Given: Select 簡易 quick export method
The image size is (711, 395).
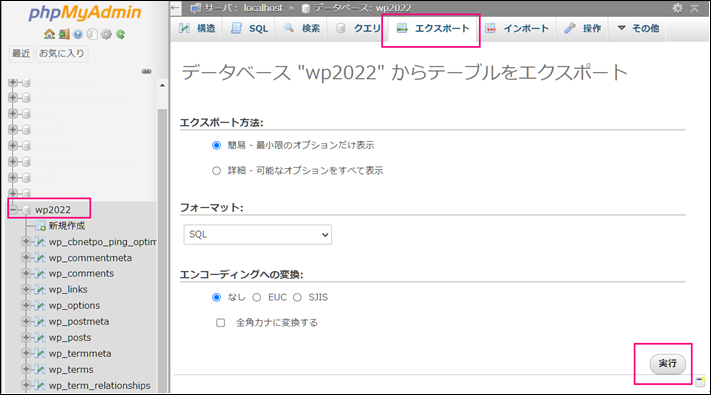Looking at the screenshot, I should coord(216,145).
